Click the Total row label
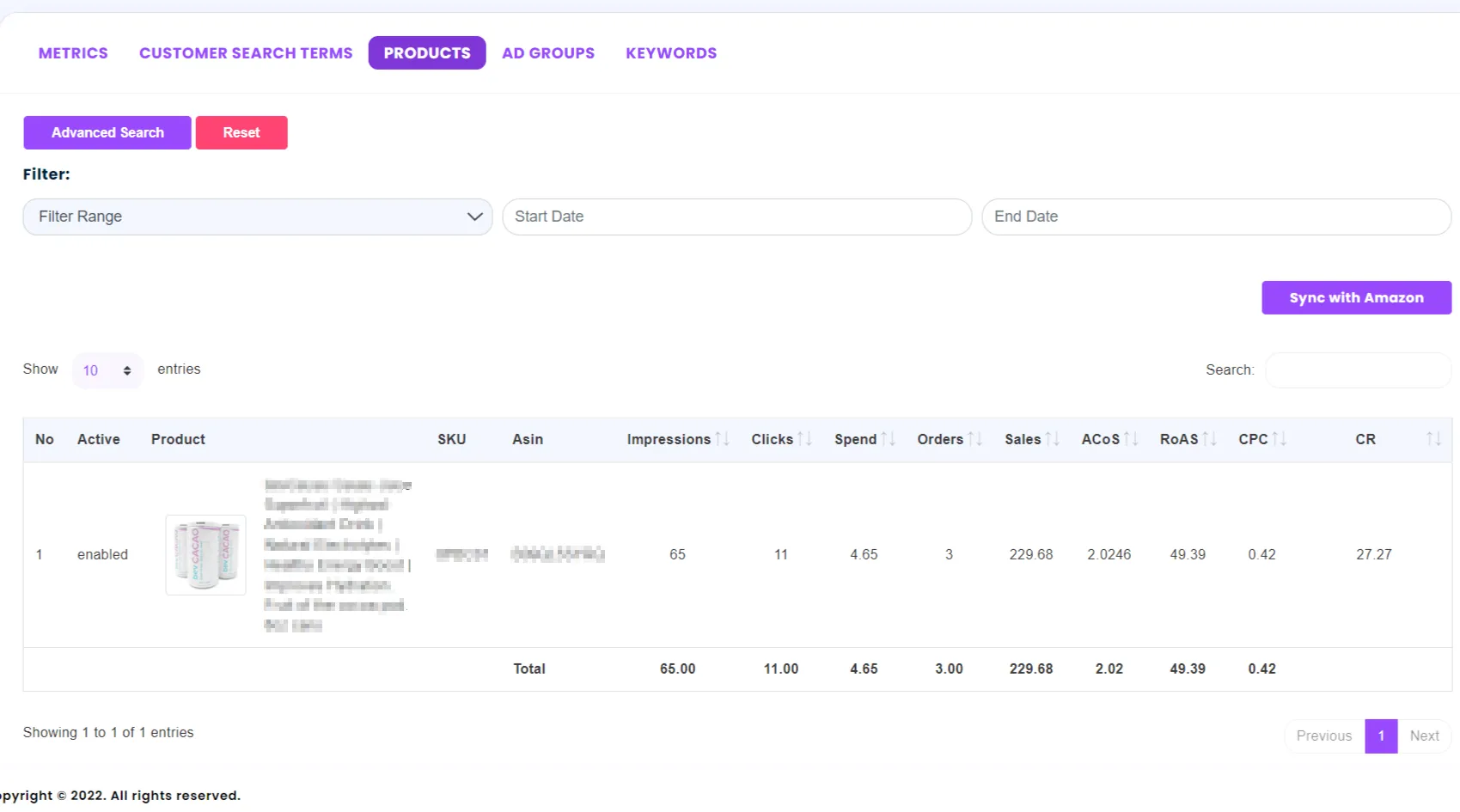The width and height of the screenshot is (1460, 812). (529, 669)
